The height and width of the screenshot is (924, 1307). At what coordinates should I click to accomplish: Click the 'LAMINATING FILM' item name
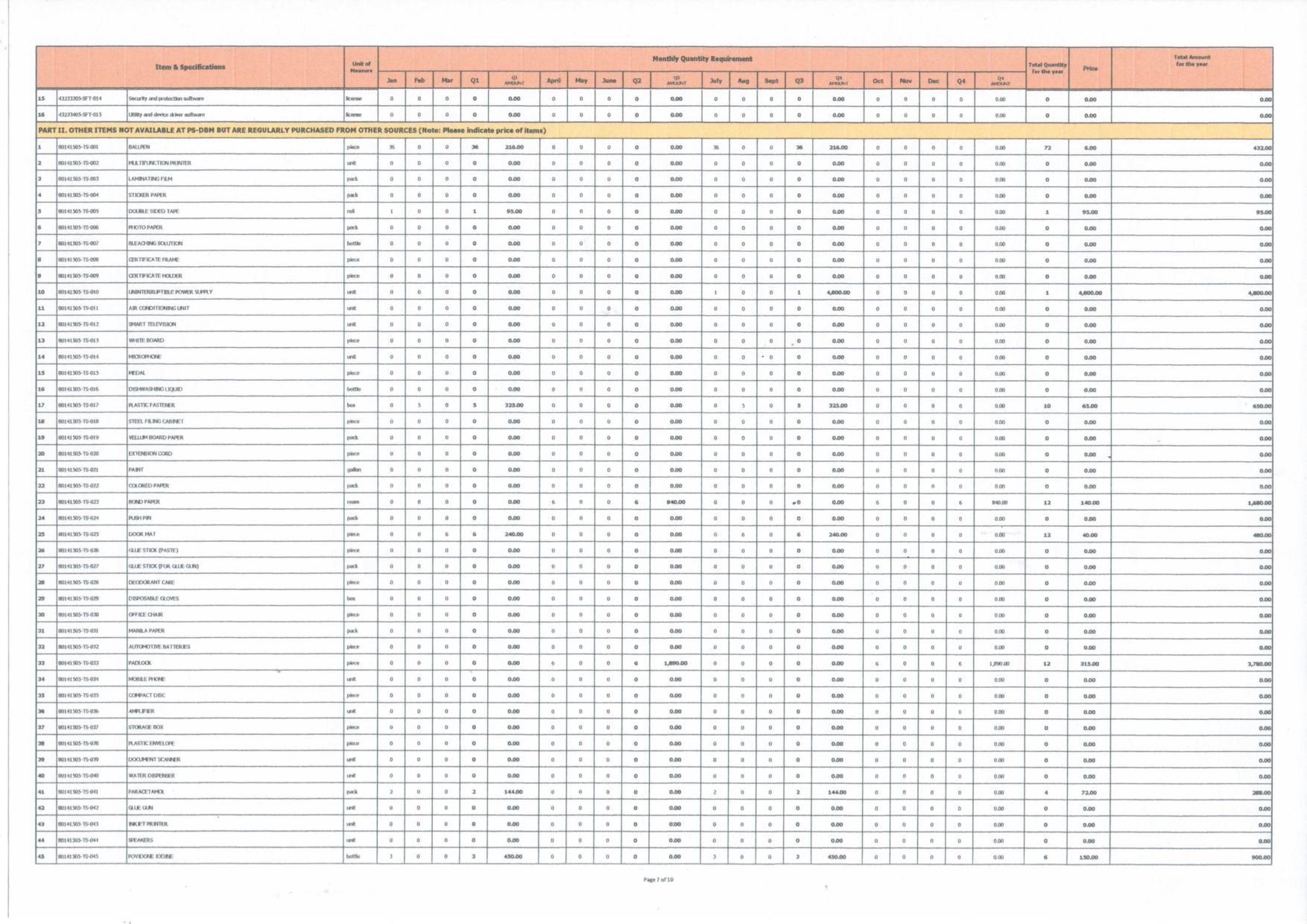pos(150,180)
